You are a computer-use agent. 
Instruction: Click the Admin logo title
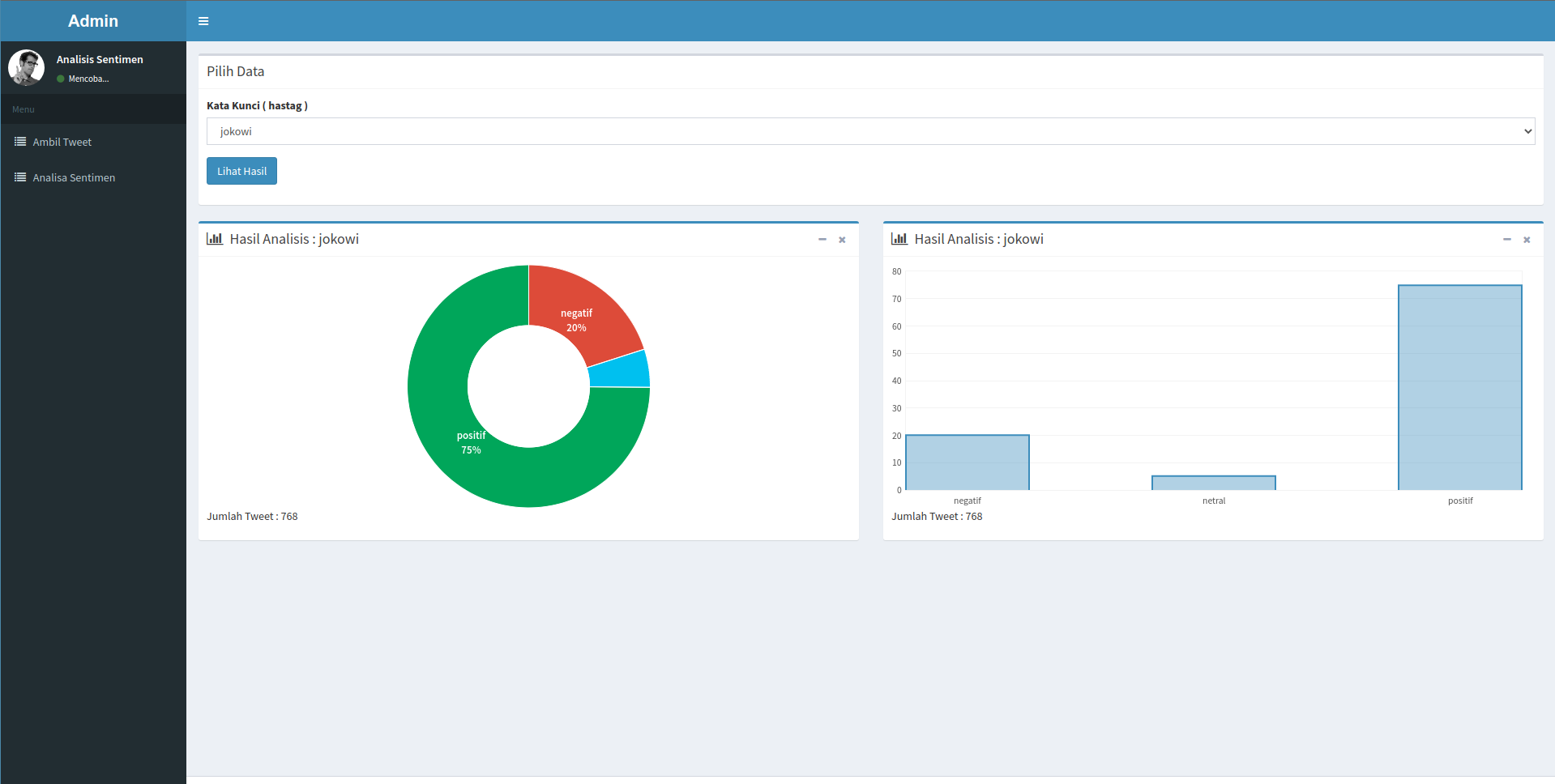click(x=93, y=21)
